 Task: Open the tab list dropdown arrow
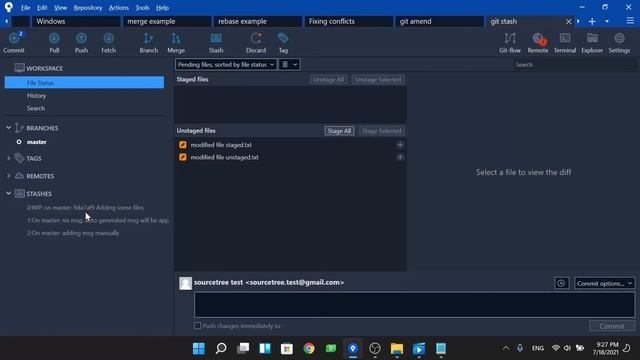coord(607,21)
